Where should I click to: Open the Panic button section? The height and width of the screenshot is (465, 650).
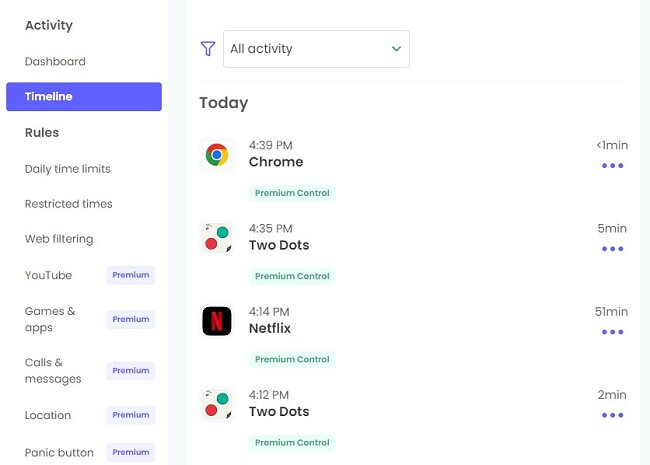pyautogui.click(x=59, y=452)
